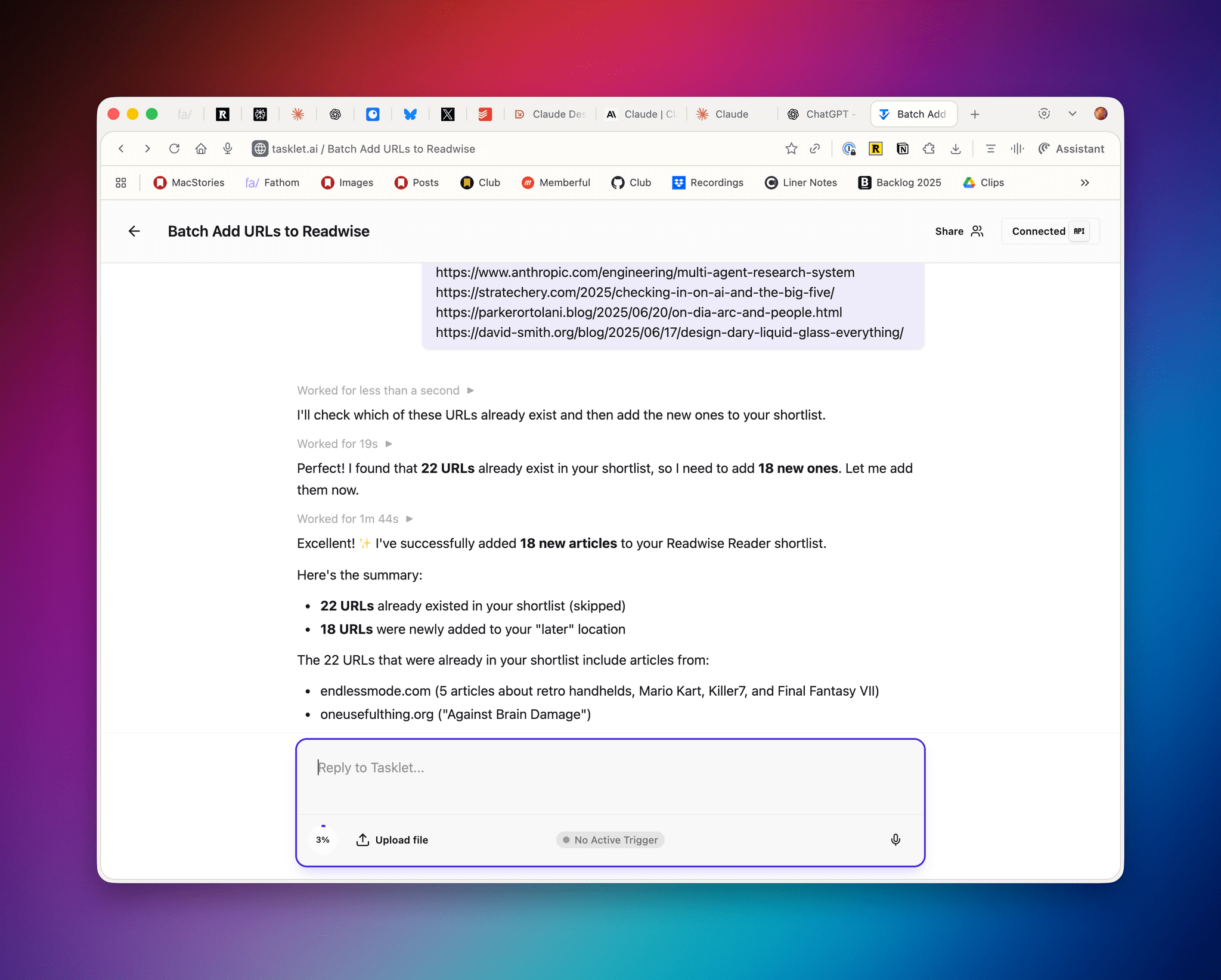This screenshot has width=1221, height=980.
Task: Bookmark page with star icon
Action: [791, 149]
